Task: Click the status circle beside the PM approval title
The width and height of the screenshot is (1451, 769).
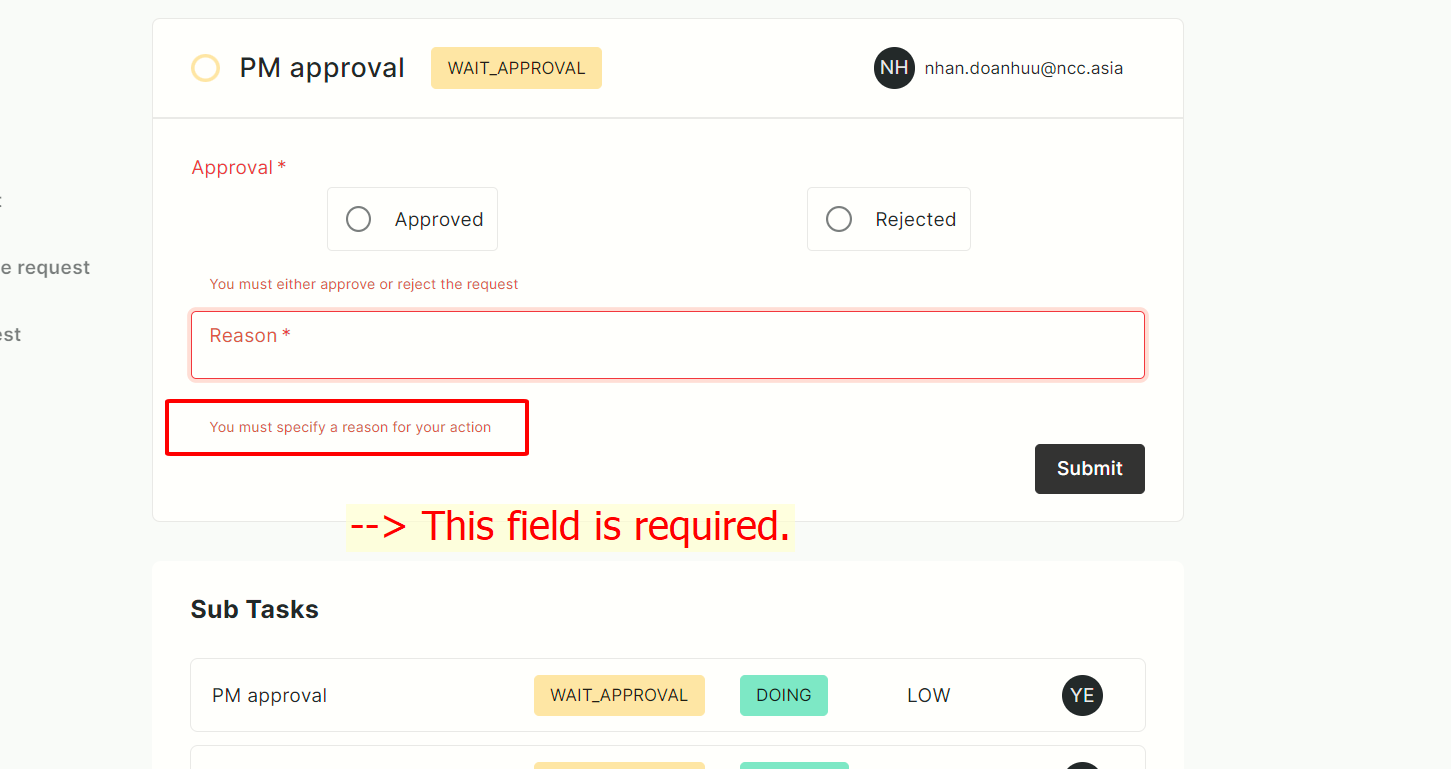Action: 205,68
